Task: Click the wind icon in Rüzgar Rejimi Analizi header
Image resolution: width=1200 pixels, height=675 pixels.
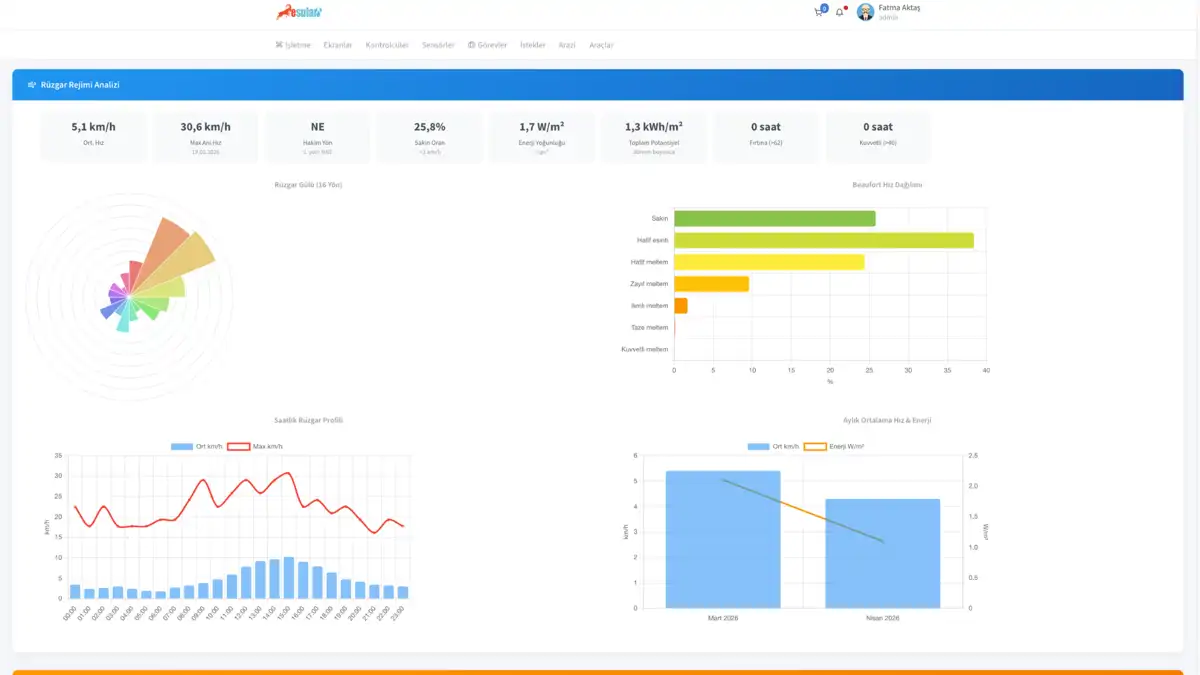Action: pyautogui.click(x=32, y=85)
